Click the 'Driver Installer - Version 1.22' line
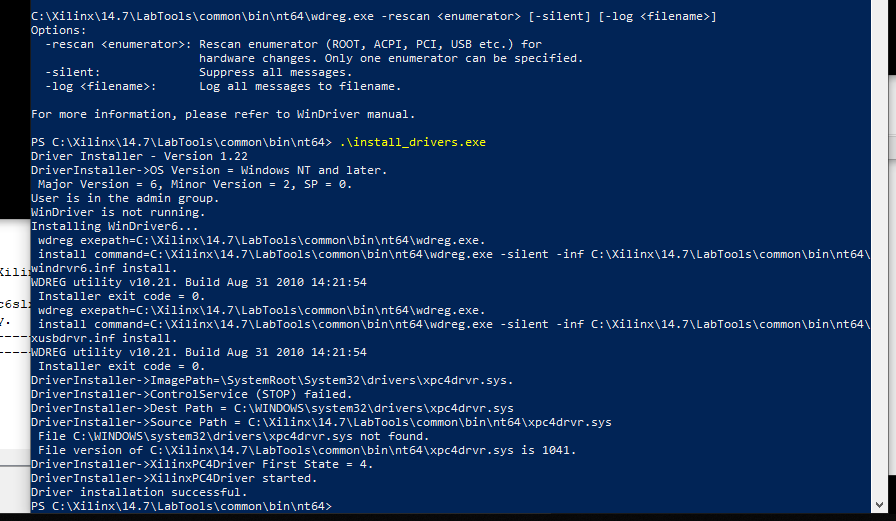 (139, 156)
